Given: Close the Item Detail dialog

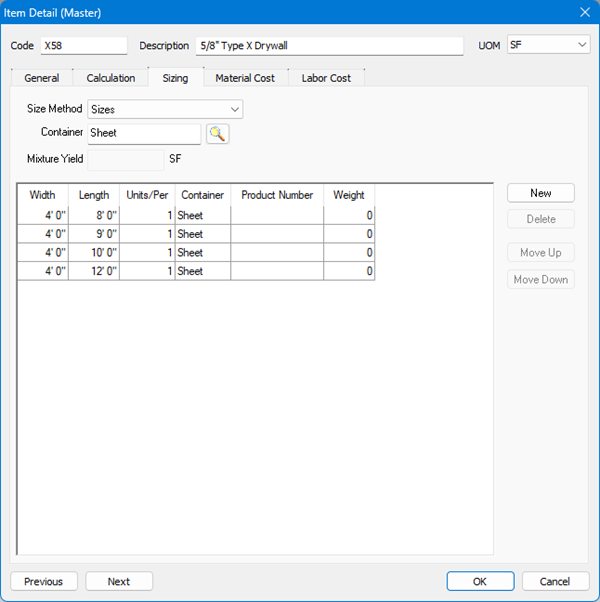Looking at the screenshot, I should [x=585, y=12].
